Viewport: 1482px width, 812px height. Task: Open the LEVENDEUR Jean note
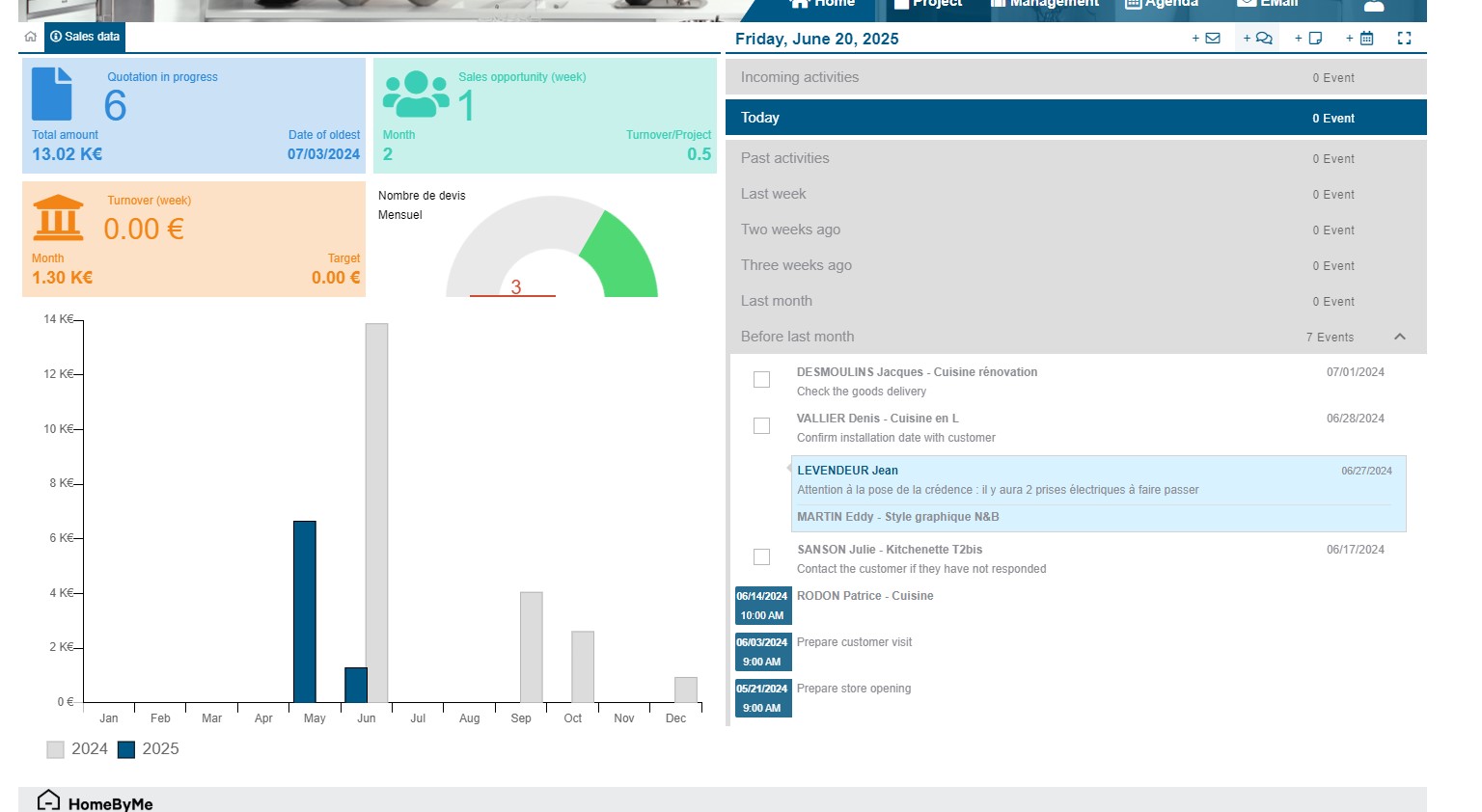click(x=847, y=471)
